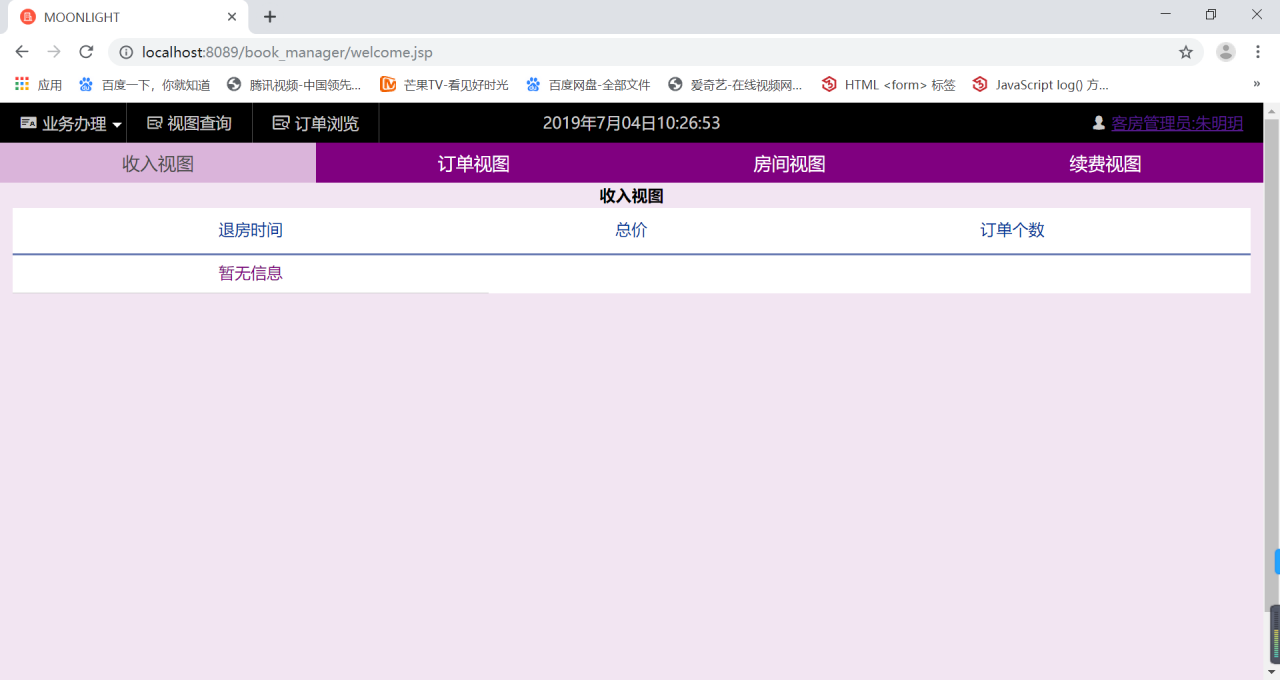Image resolution: width=1280 pixels, height=680 pixels.
Task: Open 芒果TV bookmark
Action: coord(445,85)
